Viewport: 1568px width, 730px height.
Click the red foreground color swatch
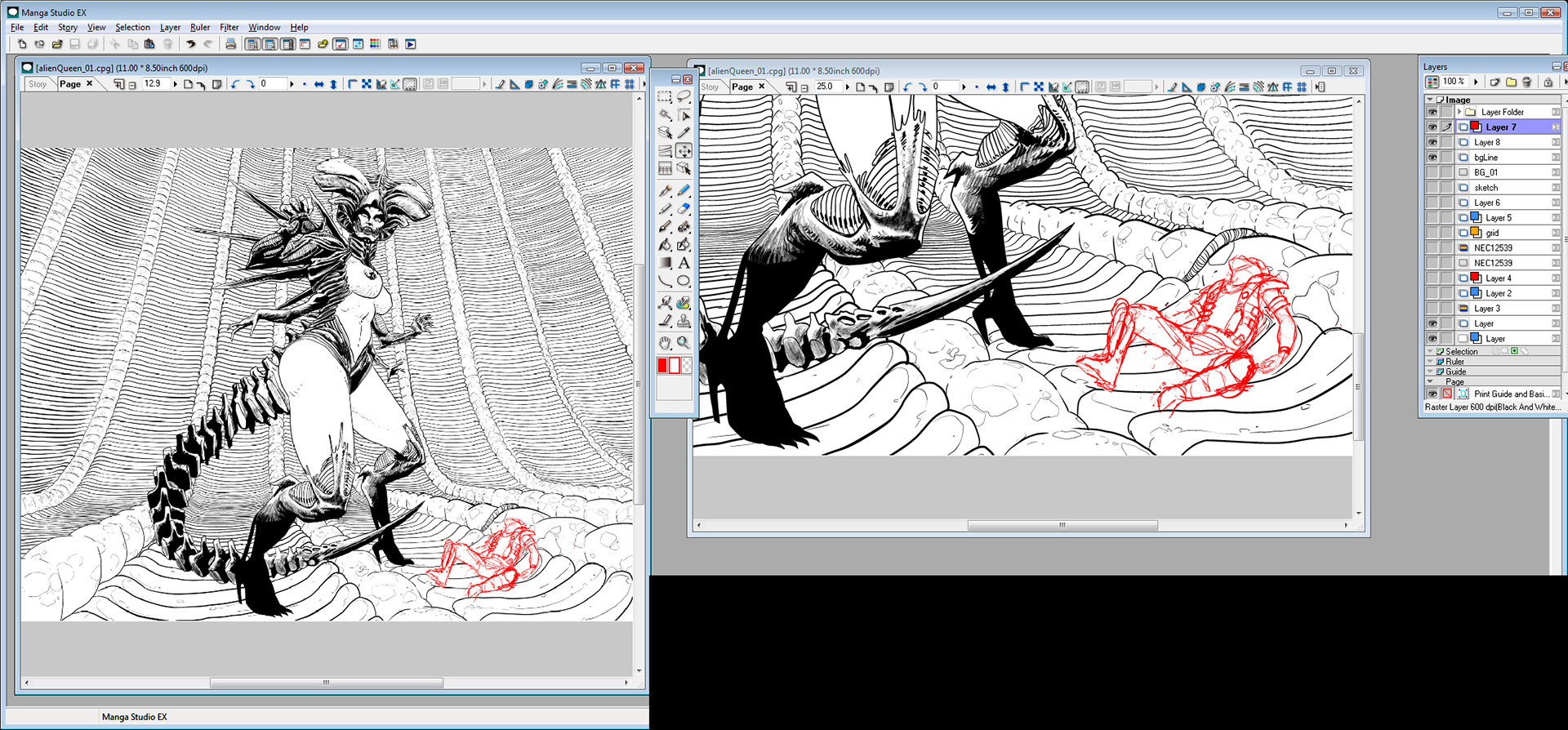662,366
